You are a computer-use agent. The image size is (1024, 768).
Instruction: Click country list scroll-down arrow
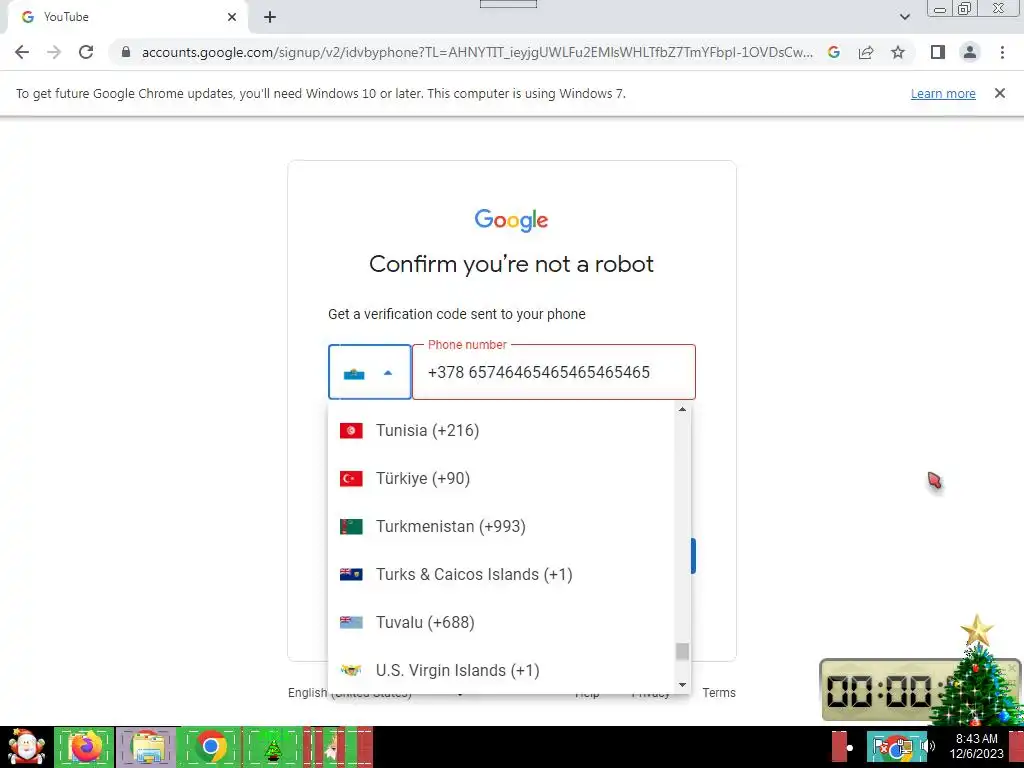682,685
